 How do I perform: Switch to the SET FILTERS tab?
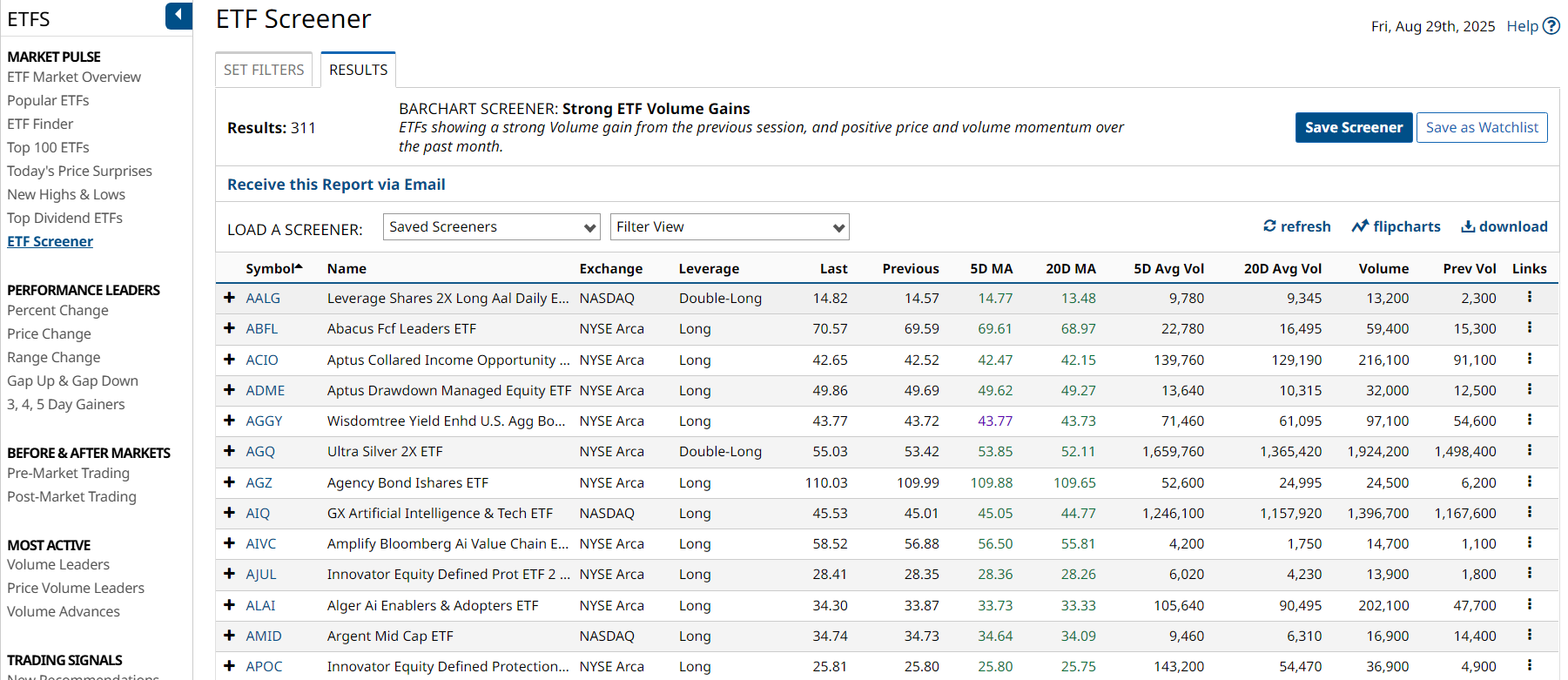(264, 70)
